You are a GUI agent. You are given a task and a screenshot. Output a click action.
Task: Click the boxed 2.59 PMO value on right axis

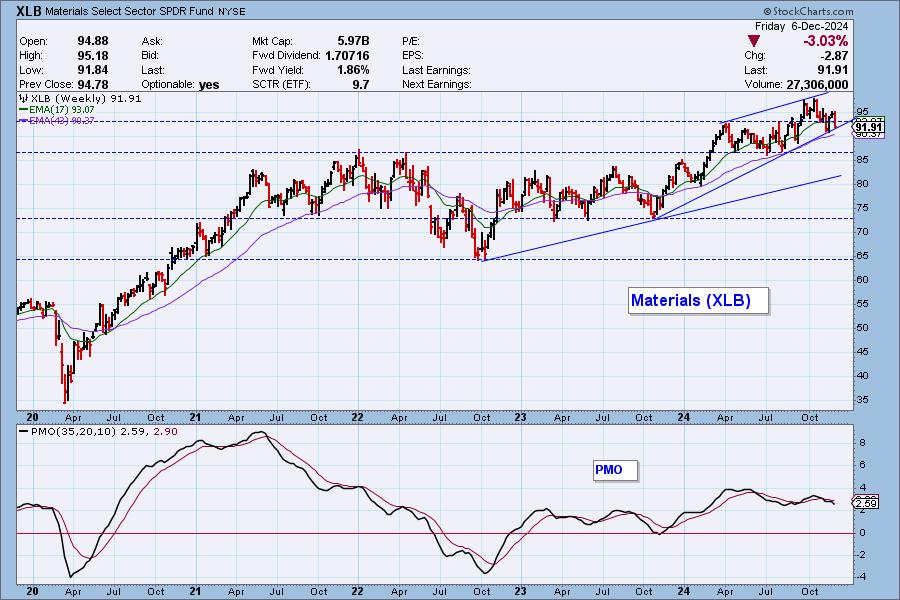click(x=866, y=504)
